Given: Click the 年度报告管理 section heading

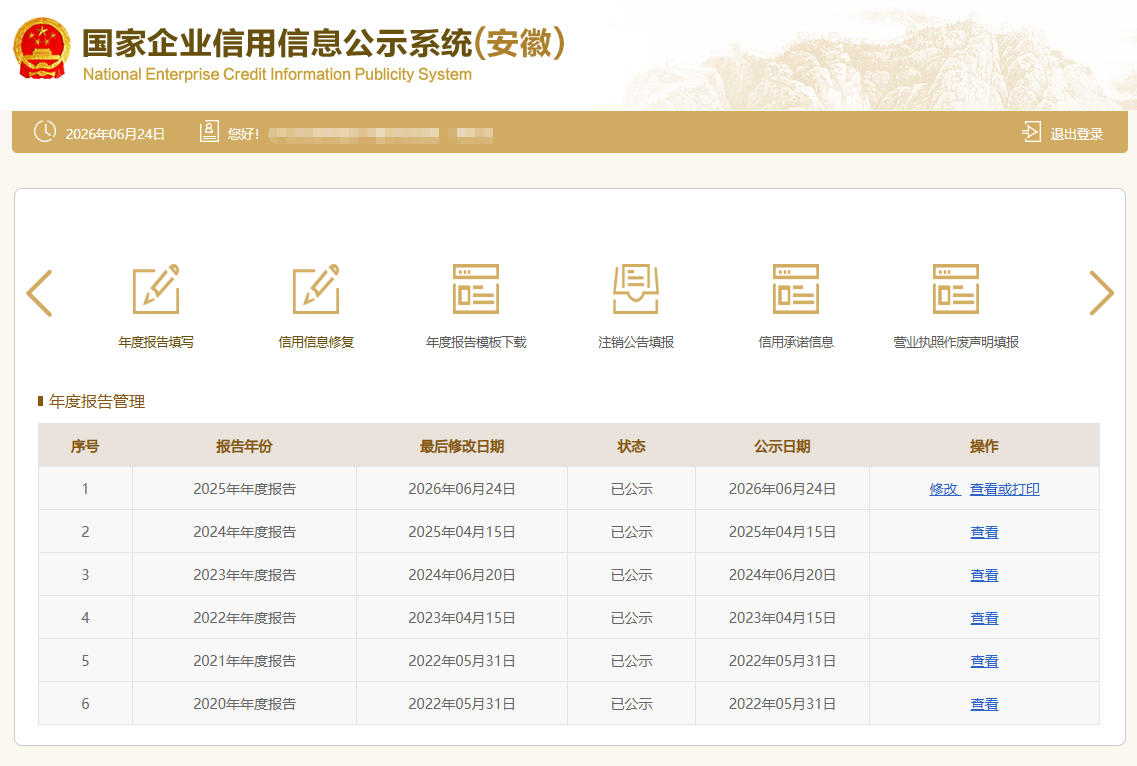Looking at the screenshot, I should (x=96, y=401).
